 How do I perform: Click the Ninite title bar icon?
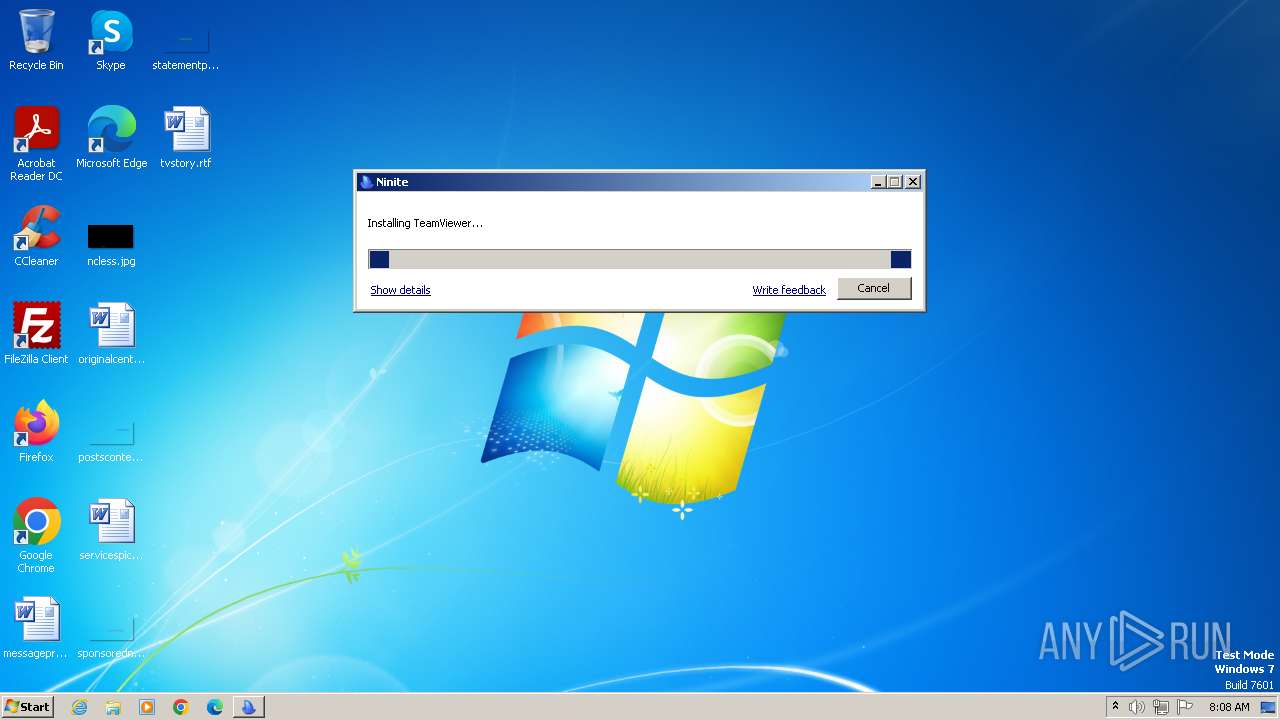(x=366, y=182)
